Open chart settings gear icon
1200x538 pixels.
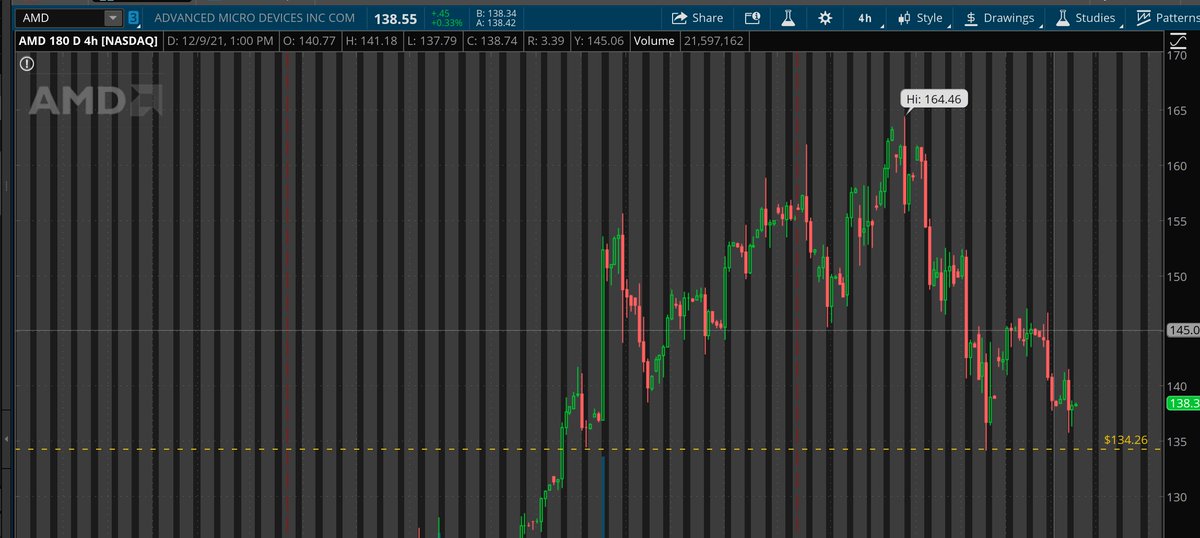(x=824, y=18)
